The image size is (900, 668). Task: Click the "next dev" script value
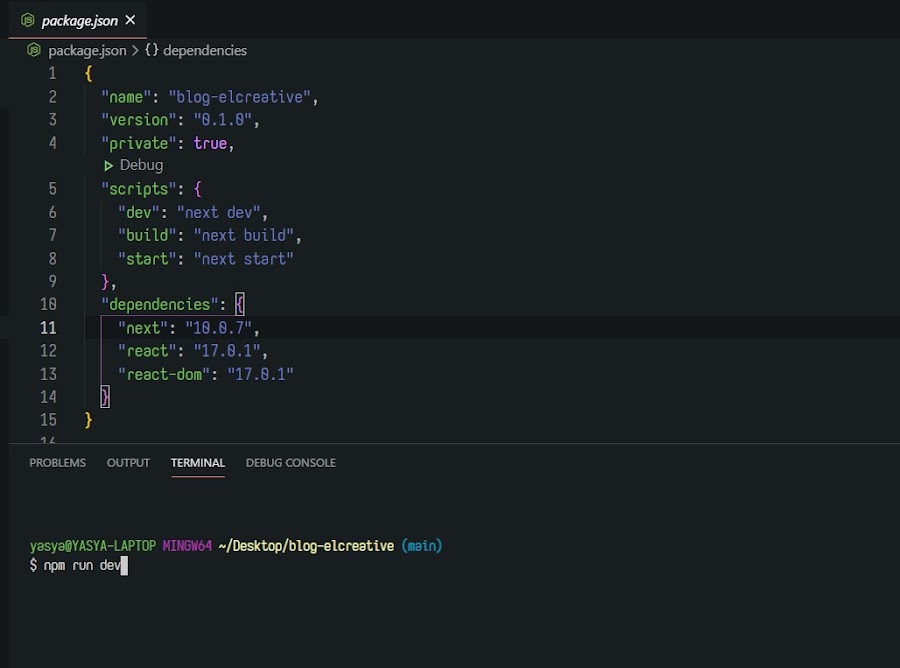218,212
